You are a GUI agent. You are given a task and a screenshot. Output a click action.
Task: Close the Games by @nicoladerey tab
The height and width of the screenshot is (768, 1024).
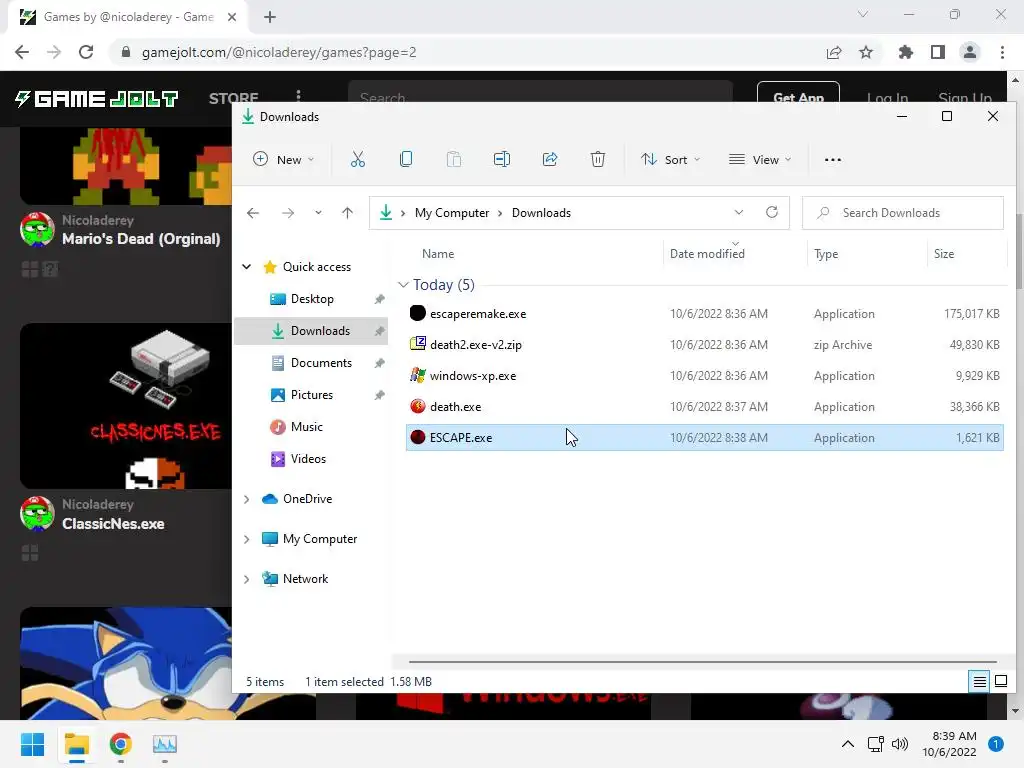[232, 17]
